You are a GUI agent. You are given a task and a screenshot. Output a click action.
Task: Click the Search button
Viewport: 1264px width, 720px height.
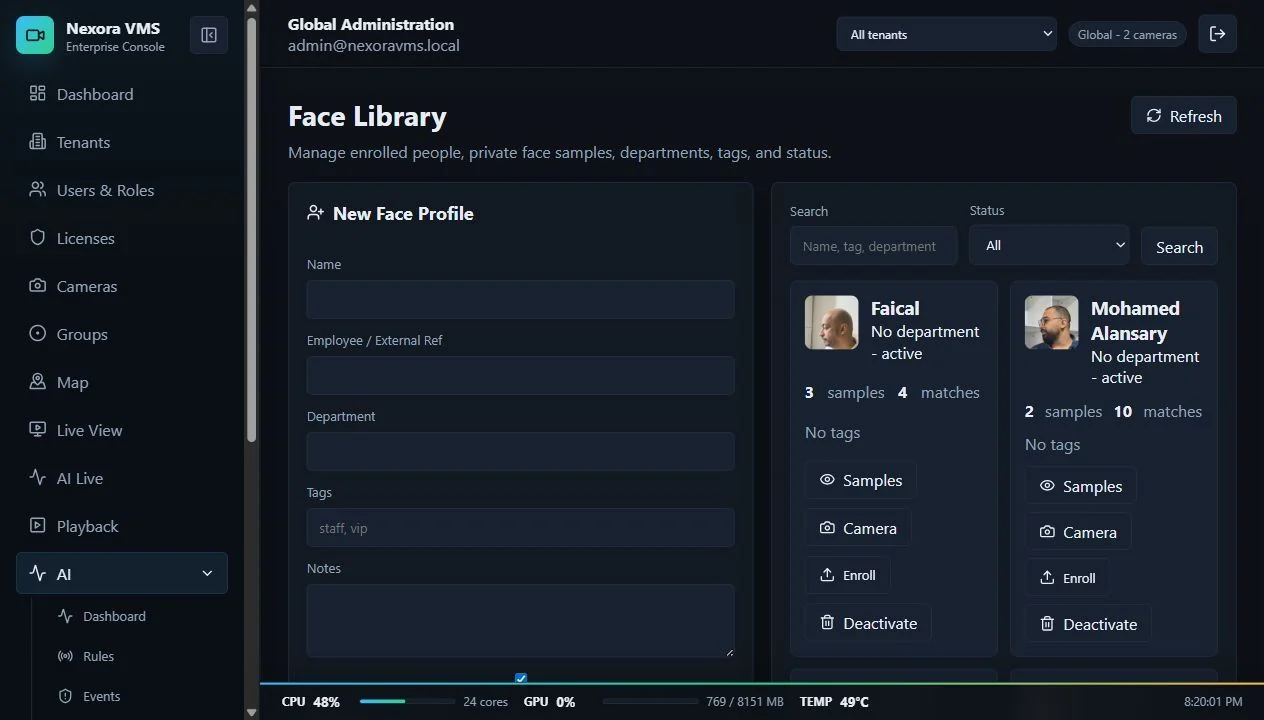tap(1179, 247)
